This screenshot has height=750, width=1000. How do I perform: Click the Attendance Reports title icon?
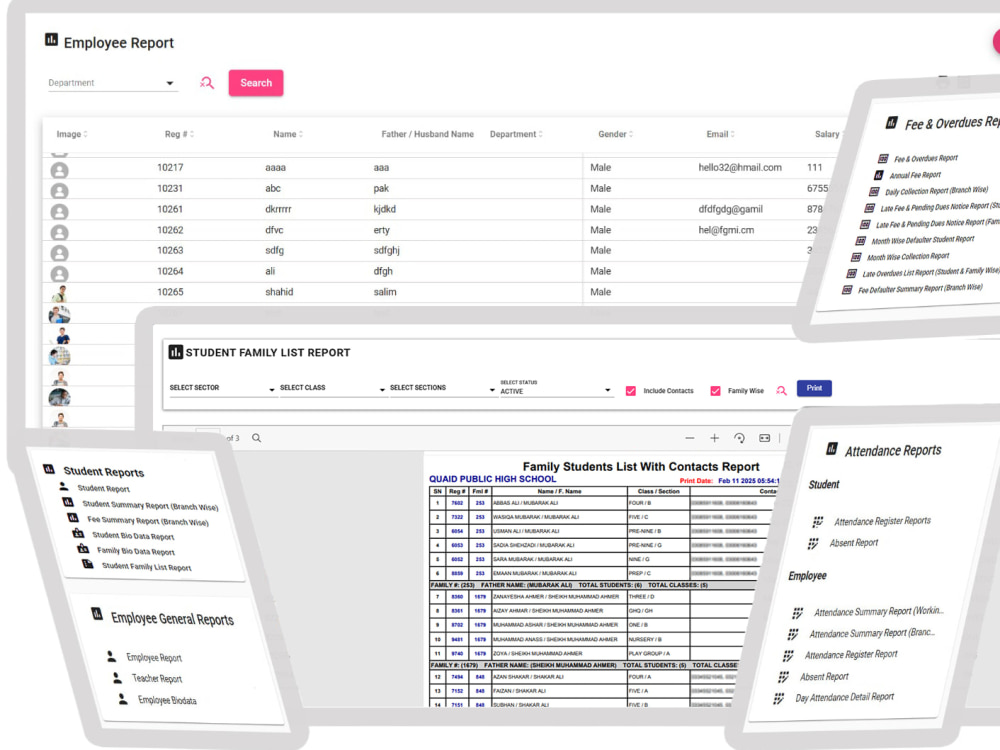click(x=832, y=449)
